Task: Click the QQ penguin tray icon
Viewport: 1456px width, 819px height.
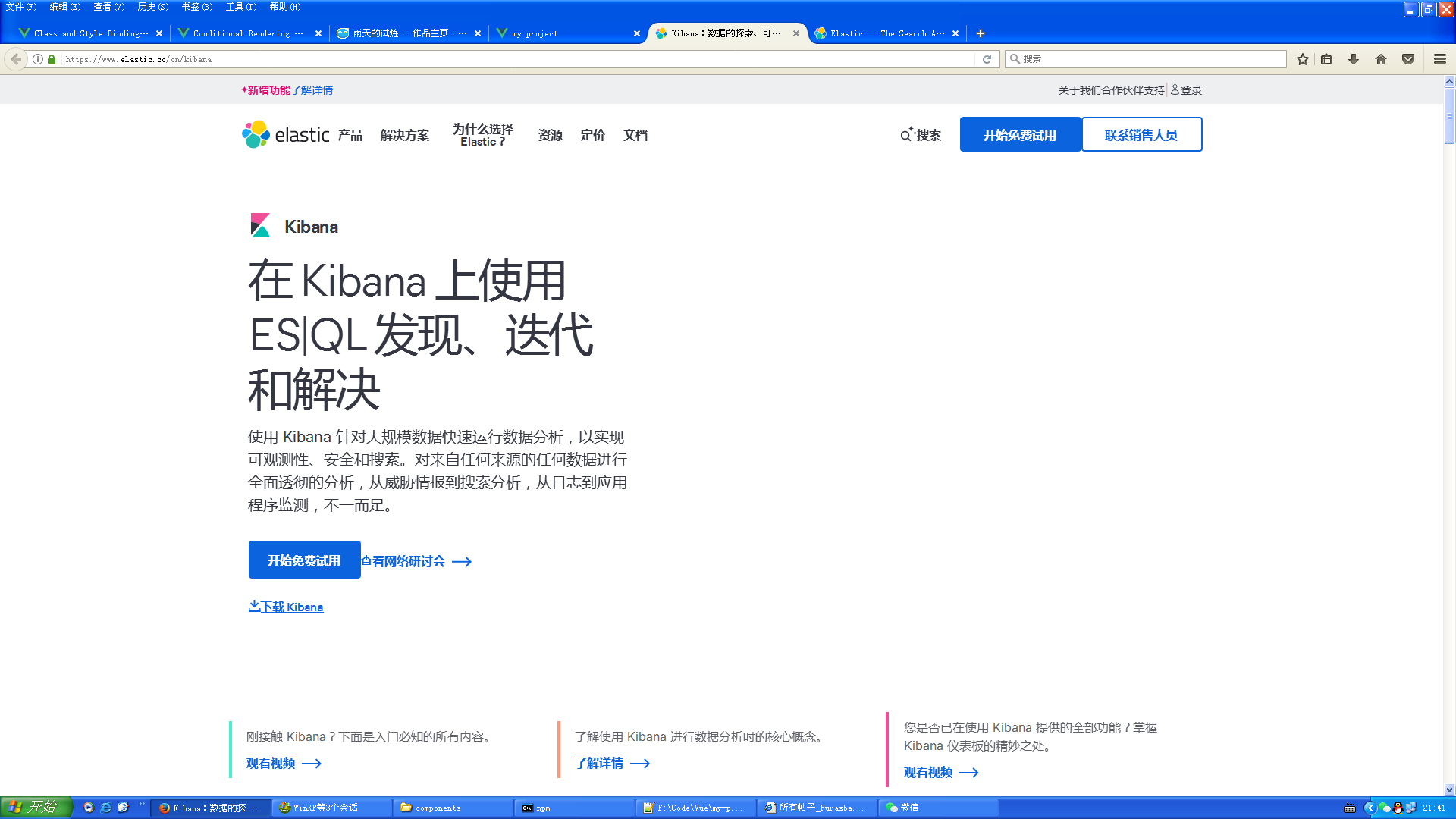Action: click(x=1398, y=808)
